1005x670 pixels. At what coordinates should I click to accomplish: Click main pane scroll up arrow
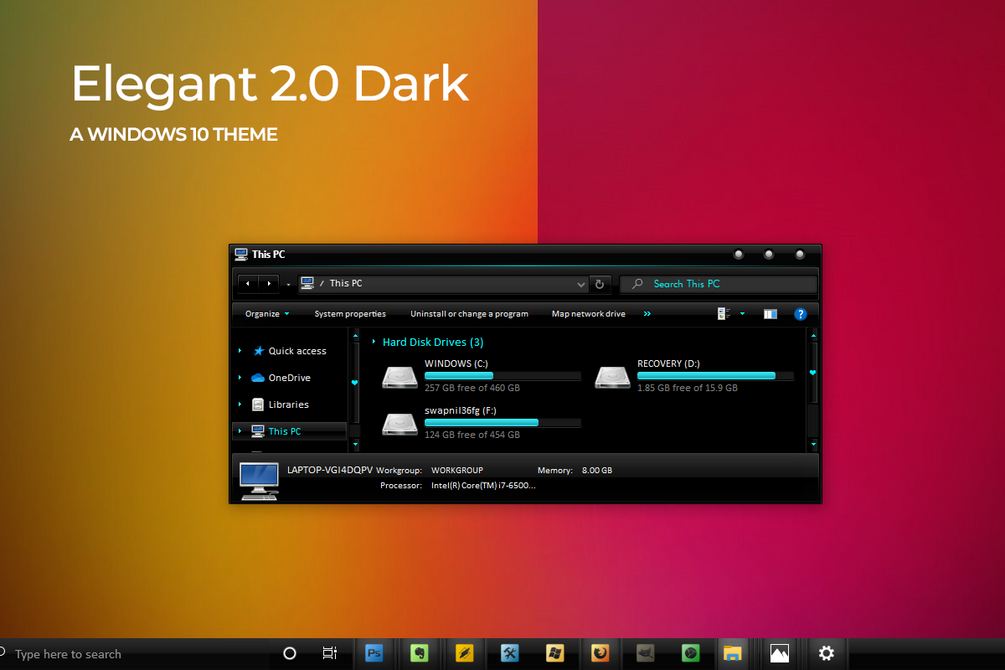[x=813, y=335]
